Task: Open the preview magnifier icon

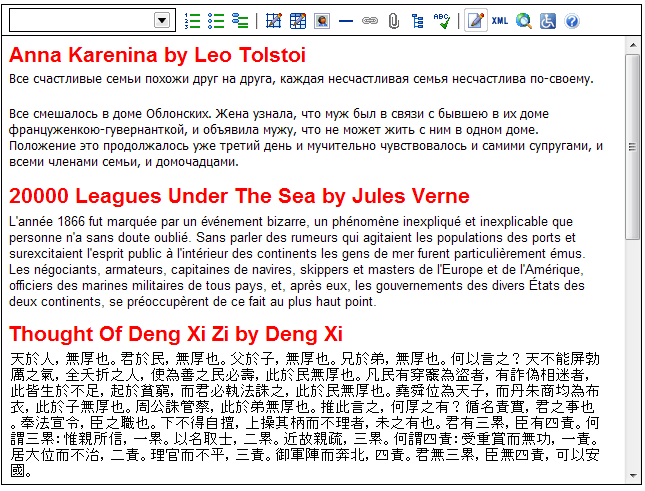Action: [524, 21]
